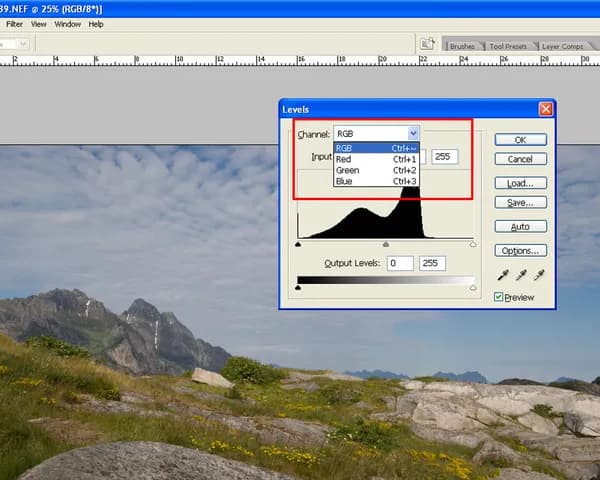Toggle the Preview checkbox
The width and height of the screenshot is (600, 480).
click(x=499, y=297)
